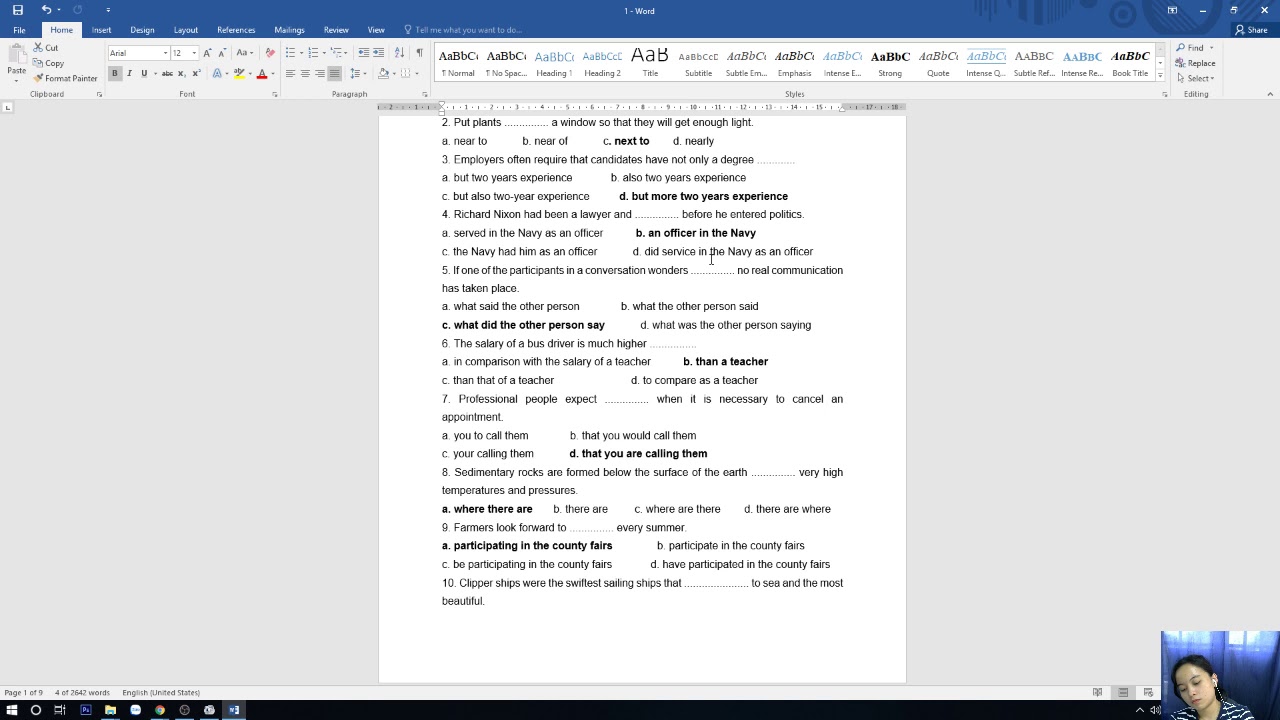Viewport: 1280px width, 720px height.
Task: Click the Save icon in the title bar
Action: pyautogui.click(x=17, y=10)
